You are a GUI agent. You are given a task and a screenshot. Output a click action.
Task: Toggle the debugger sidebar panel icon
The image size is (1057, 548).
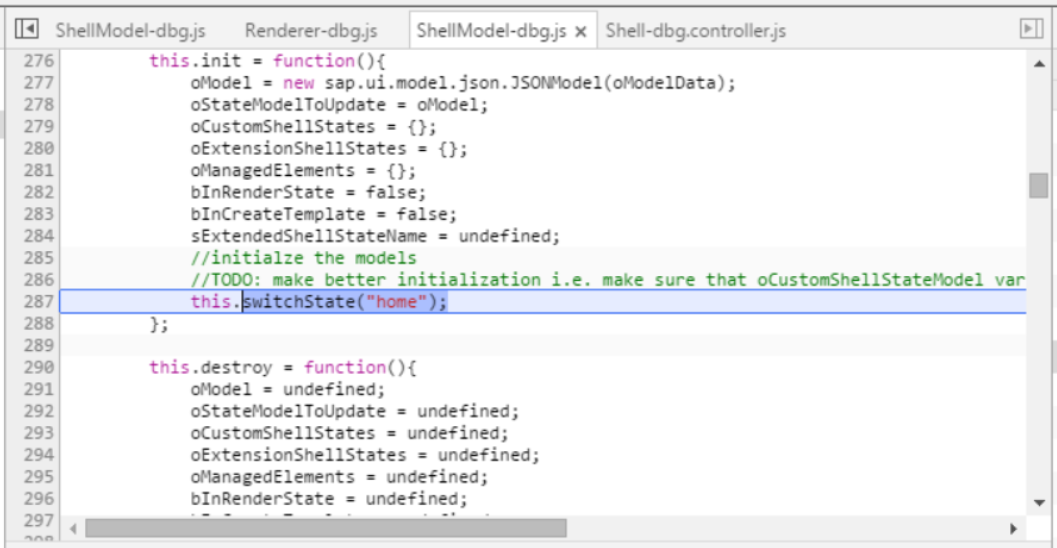point(1031,28)
